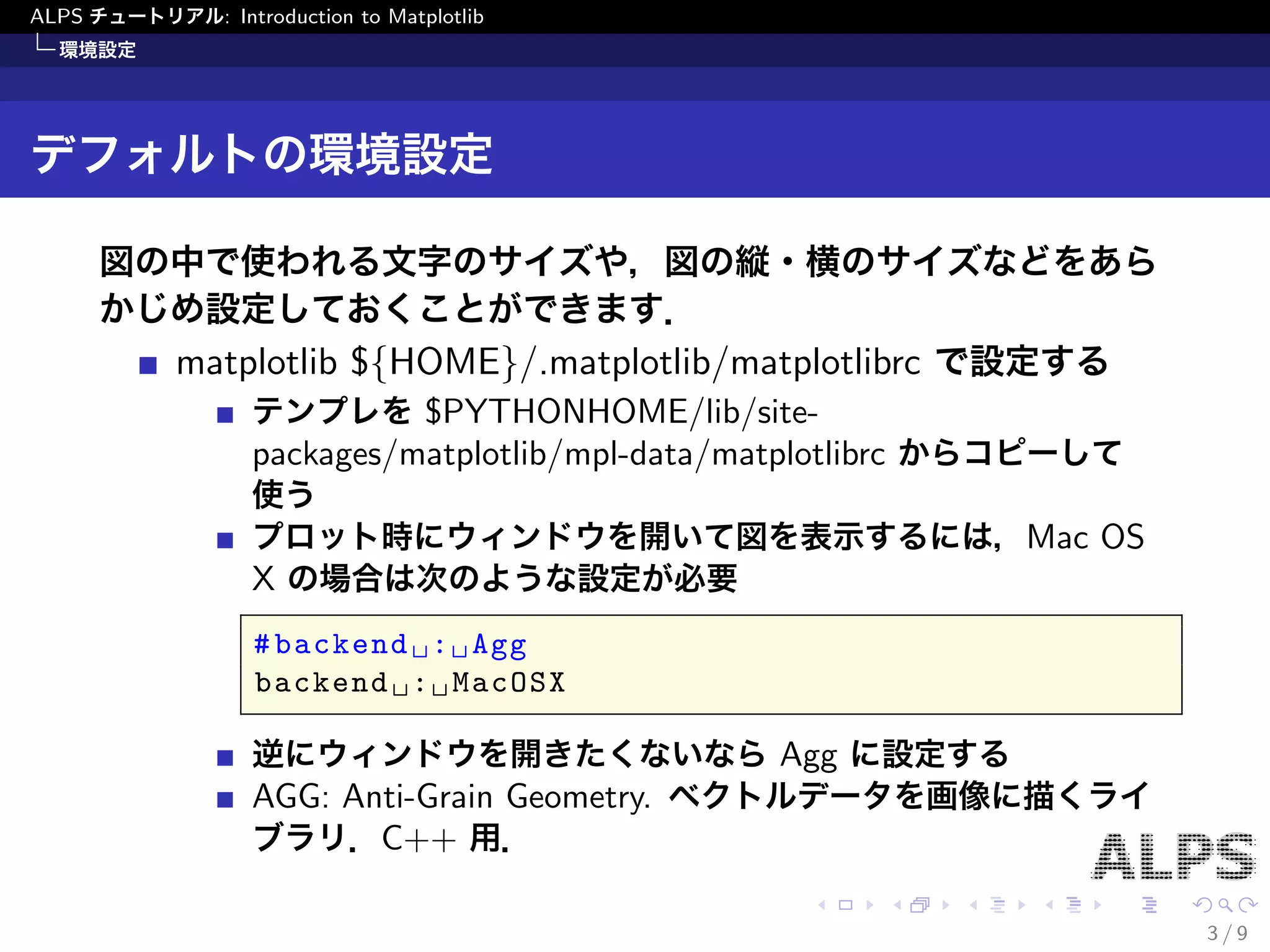Click the paragraph starting 図の中で使われる文字
1270x952 pixels.
[x=628, y=284]
